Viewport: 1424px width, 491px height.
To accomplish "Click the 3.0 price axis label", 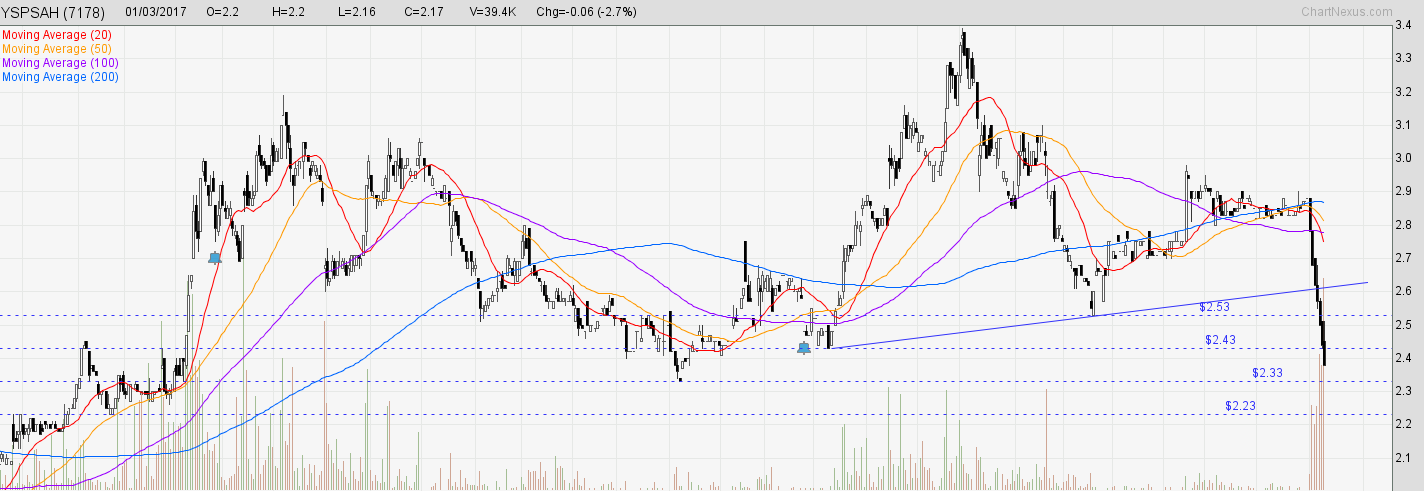I will [x=1403, y=158].
